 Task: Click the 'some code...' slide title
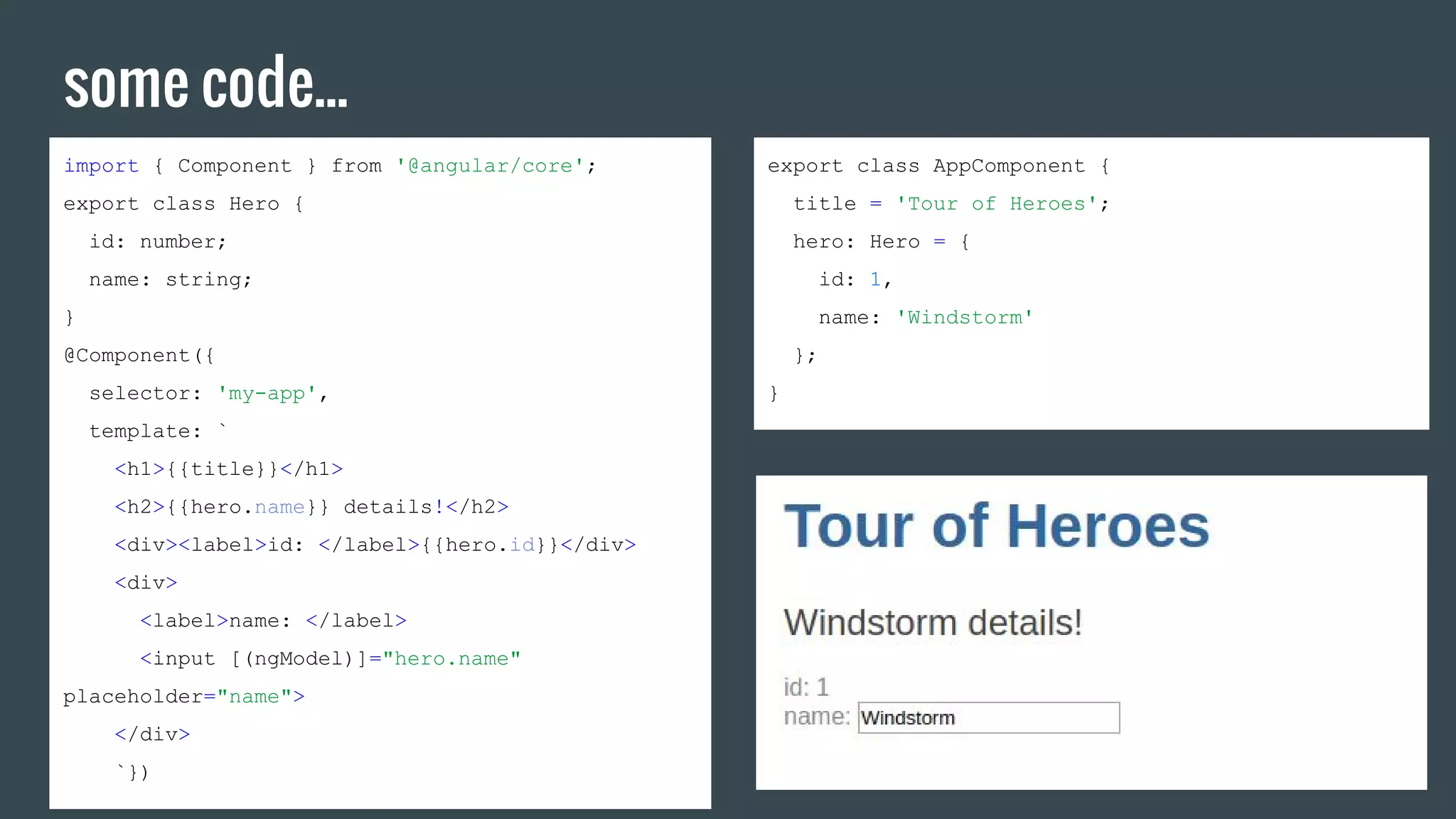coord(206,83)
